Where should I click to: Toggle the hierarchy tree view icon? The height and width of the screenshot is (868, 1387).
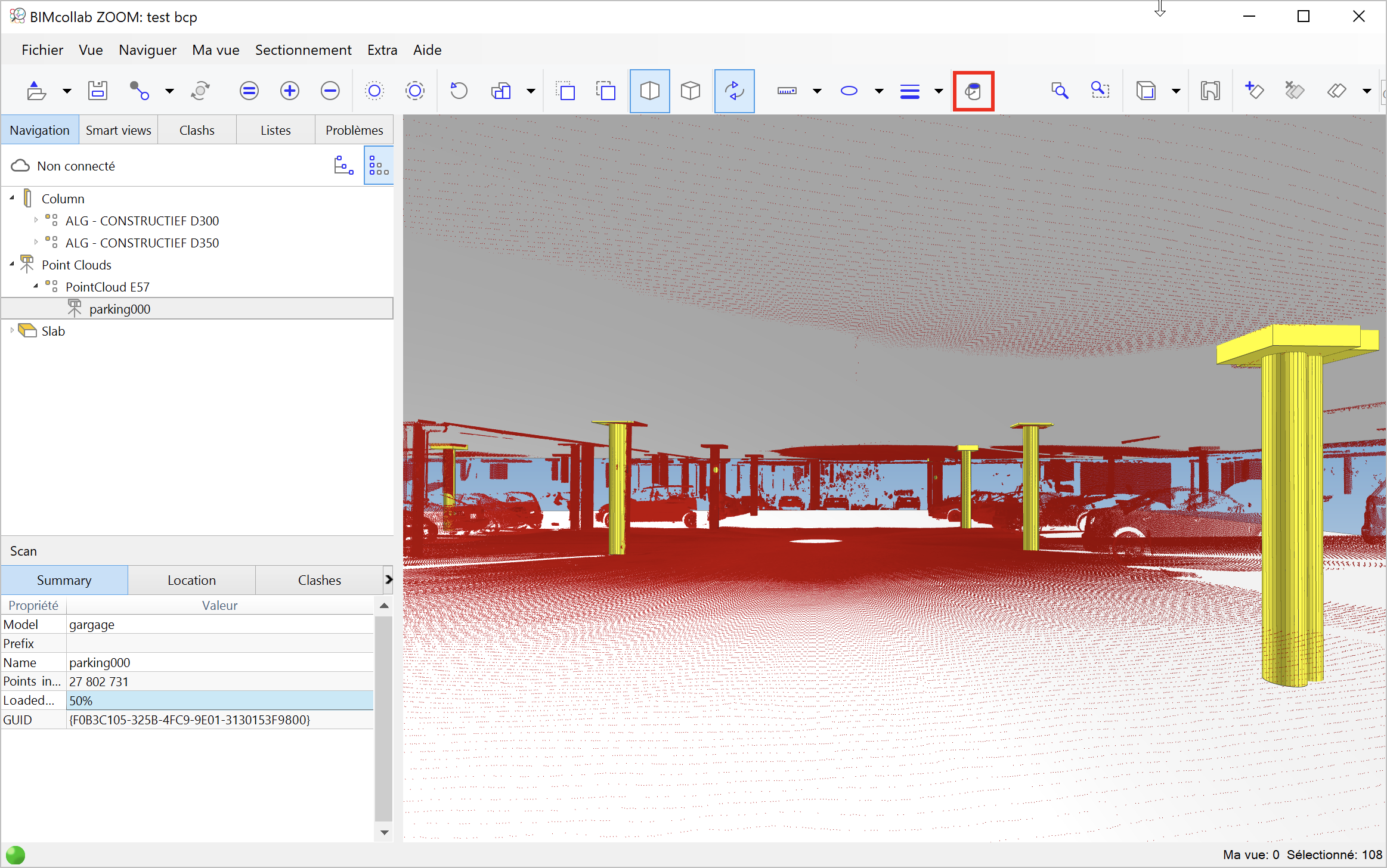coord(343,165)
